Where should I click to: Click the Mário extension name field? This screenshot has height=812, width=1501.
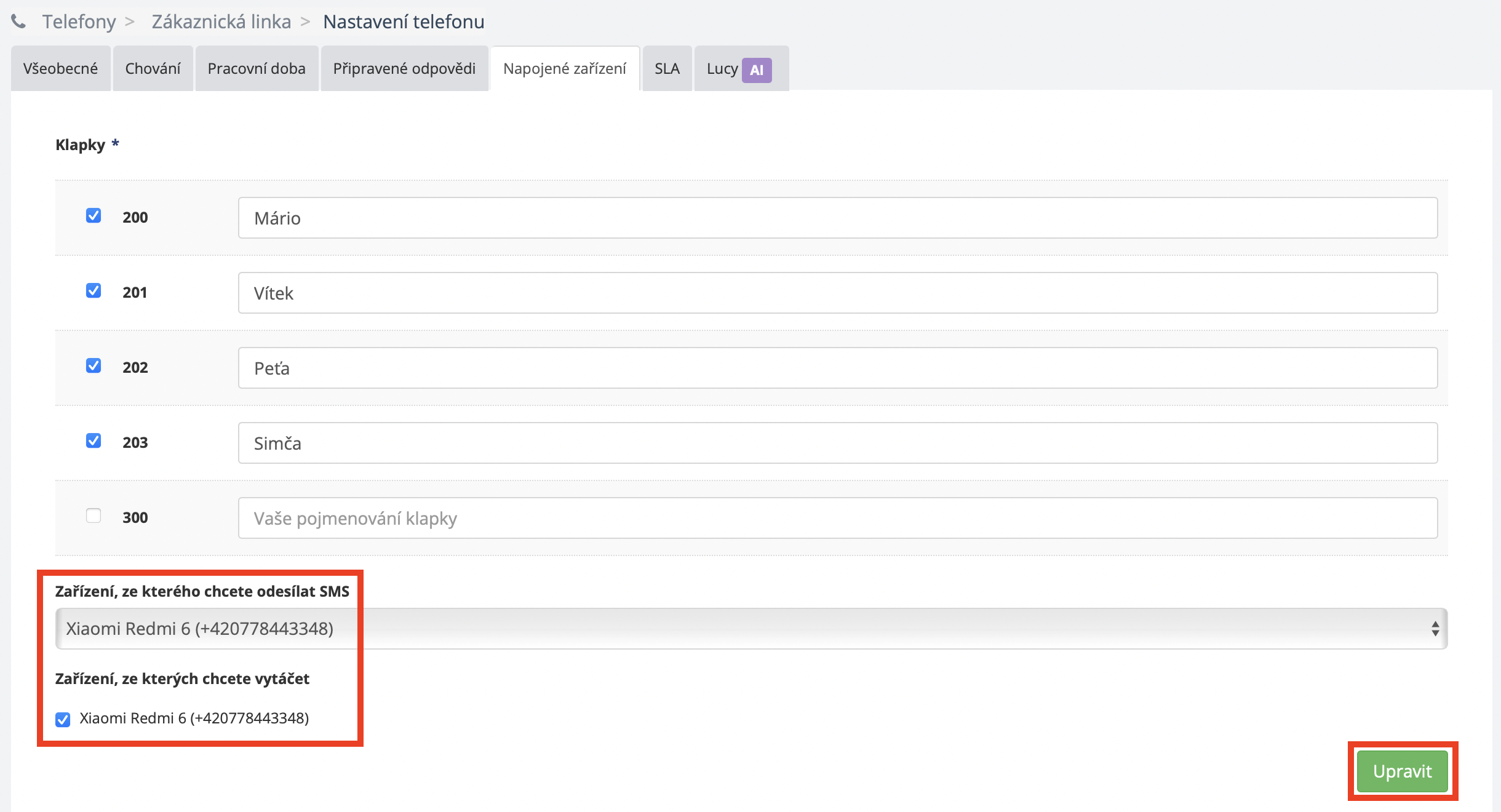point(837,218)
